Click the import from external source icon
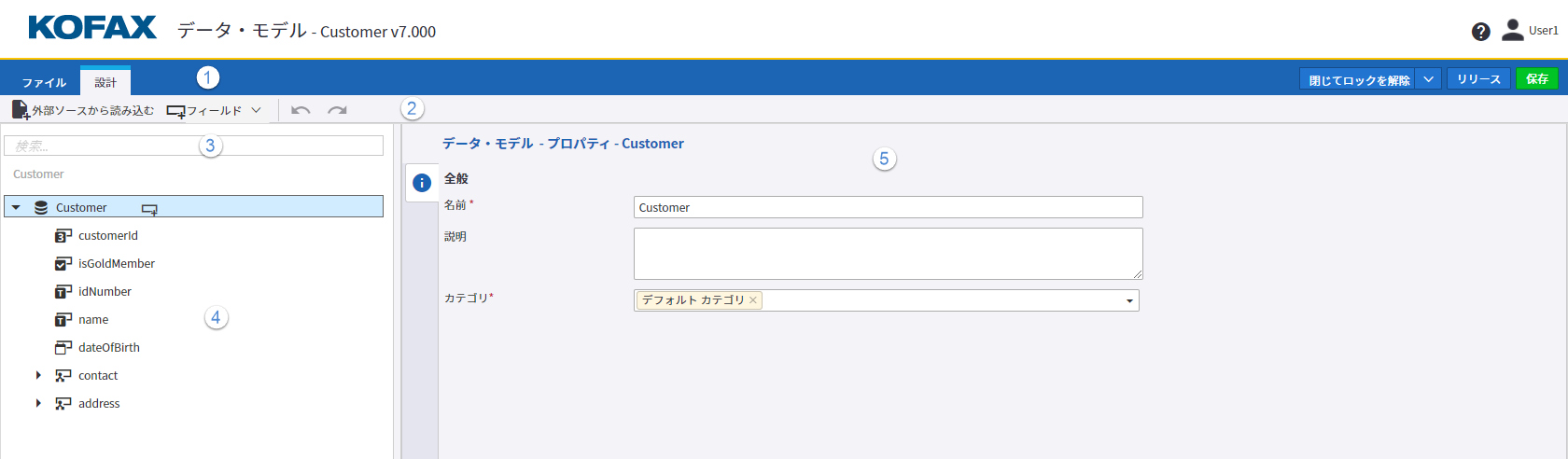The height and width of the screenshot is (459, 1568). [20, 110]
